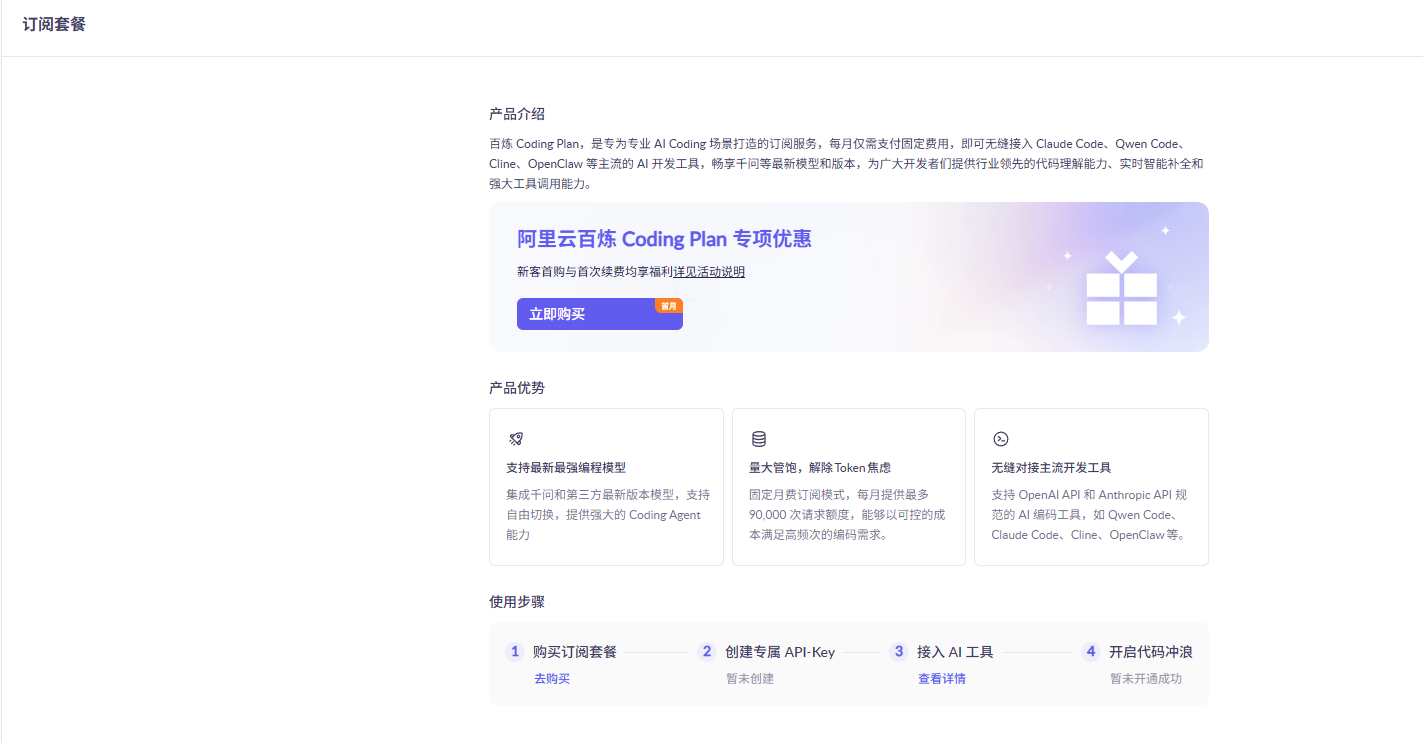Select the step 2 number badge

tap(707, 652)
